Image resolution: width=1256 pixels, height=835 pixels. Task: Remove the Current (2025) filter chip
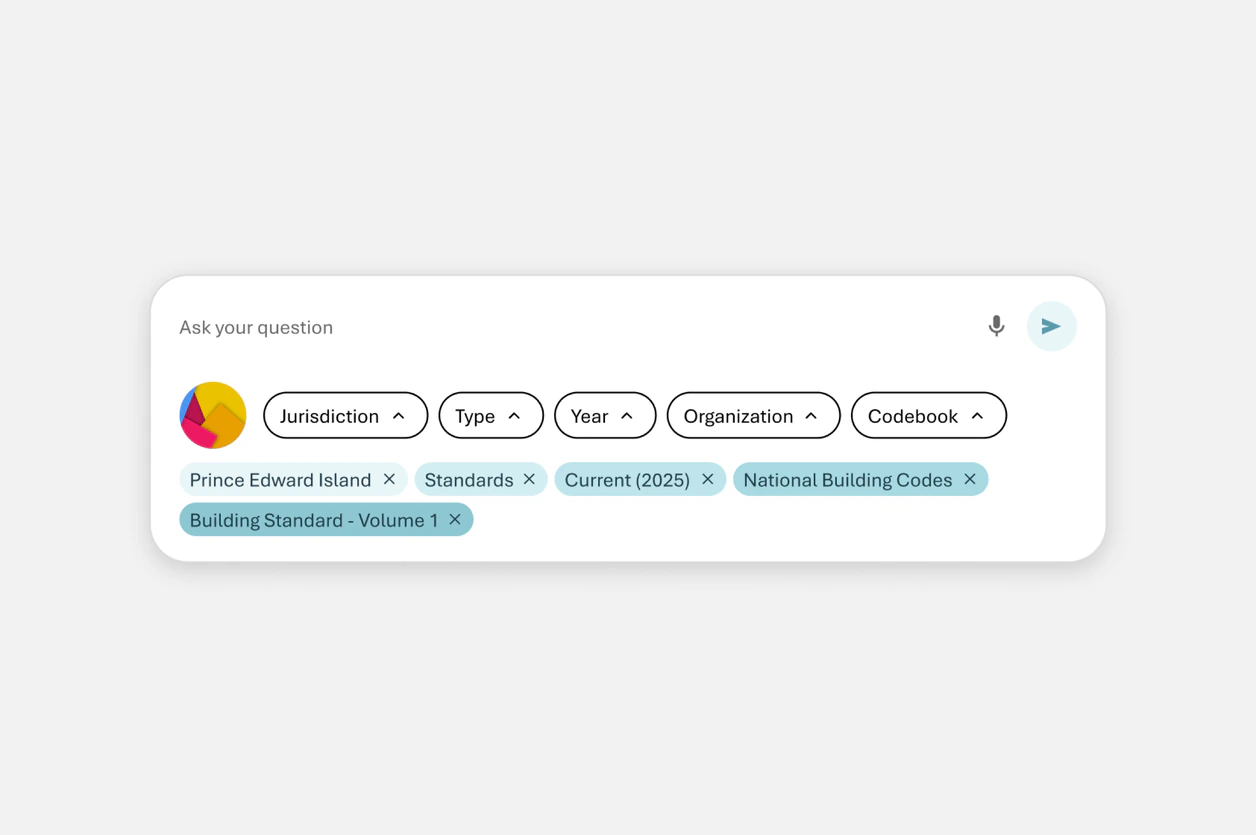point(708,480)
